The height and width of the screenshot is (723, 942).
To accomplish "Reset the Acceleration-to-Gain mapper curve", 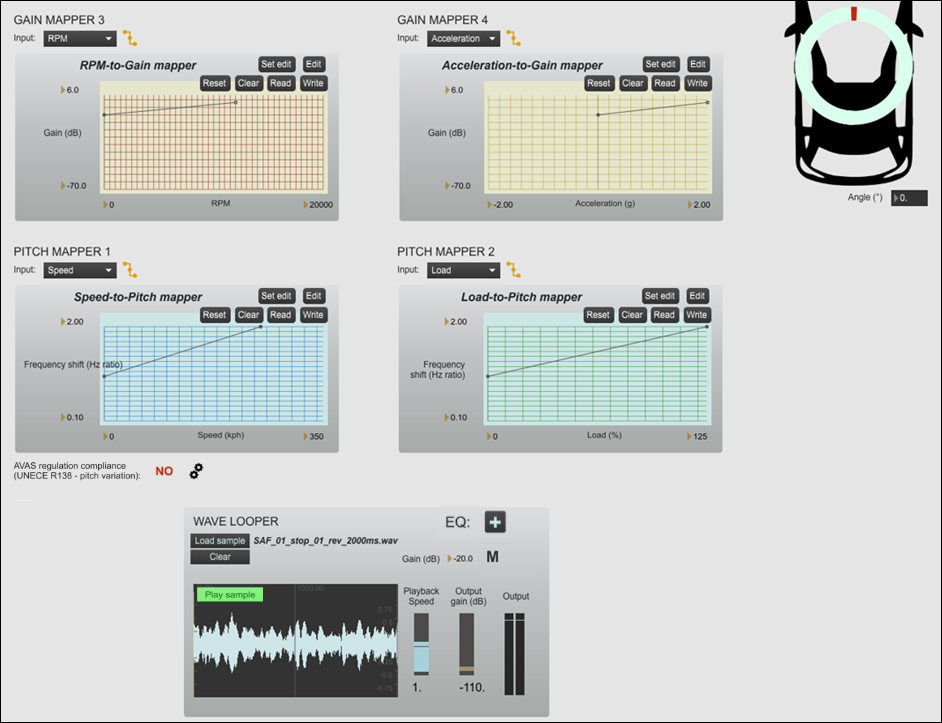I will point(598,84).
